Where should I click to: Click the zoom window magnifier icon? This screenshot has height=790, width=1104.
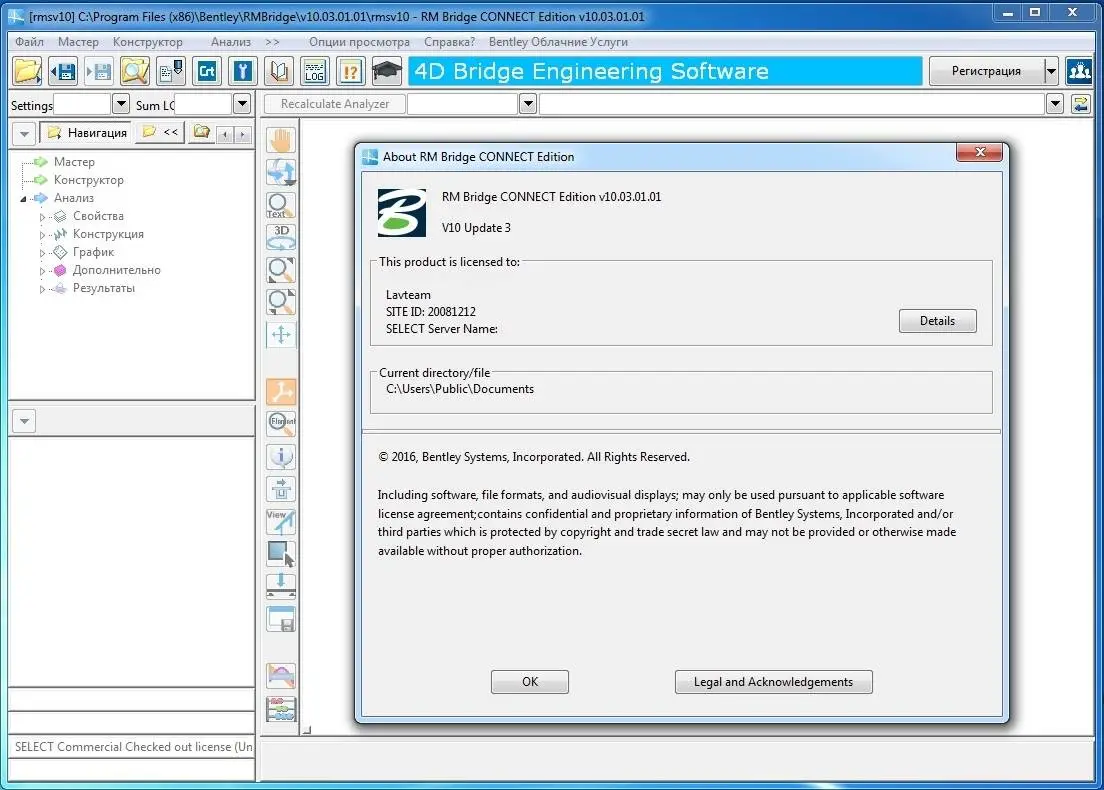[x=281, y=270]
